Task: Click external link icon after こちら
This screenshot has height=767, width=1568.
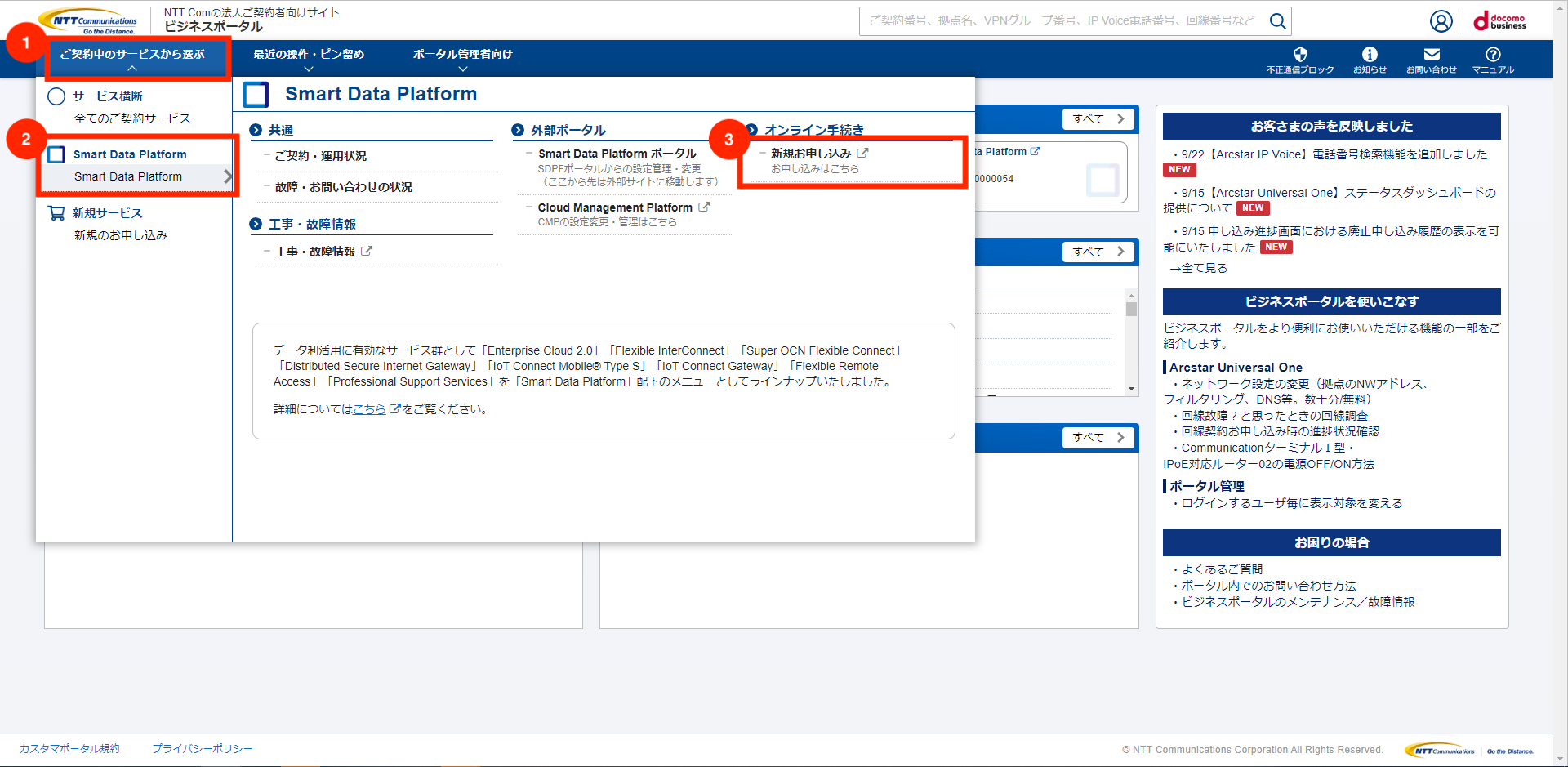Action: [395, 408]
